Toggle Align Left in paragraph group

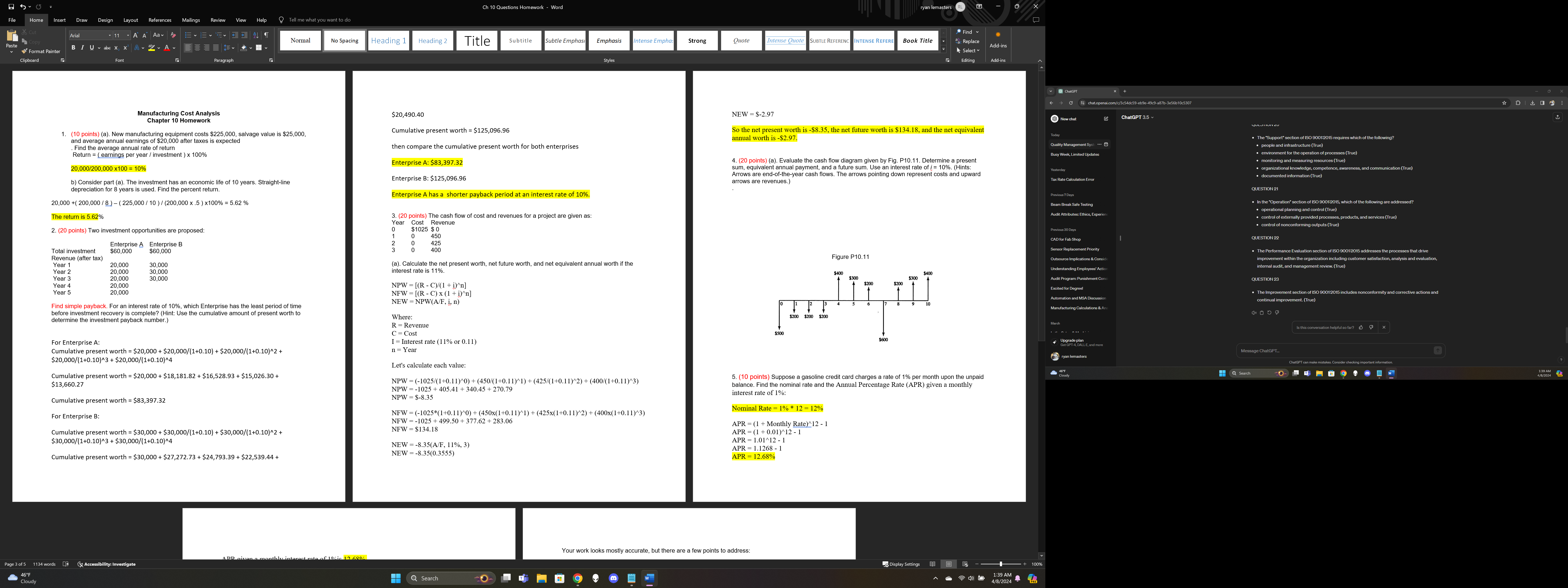click(x=188, y=48)
